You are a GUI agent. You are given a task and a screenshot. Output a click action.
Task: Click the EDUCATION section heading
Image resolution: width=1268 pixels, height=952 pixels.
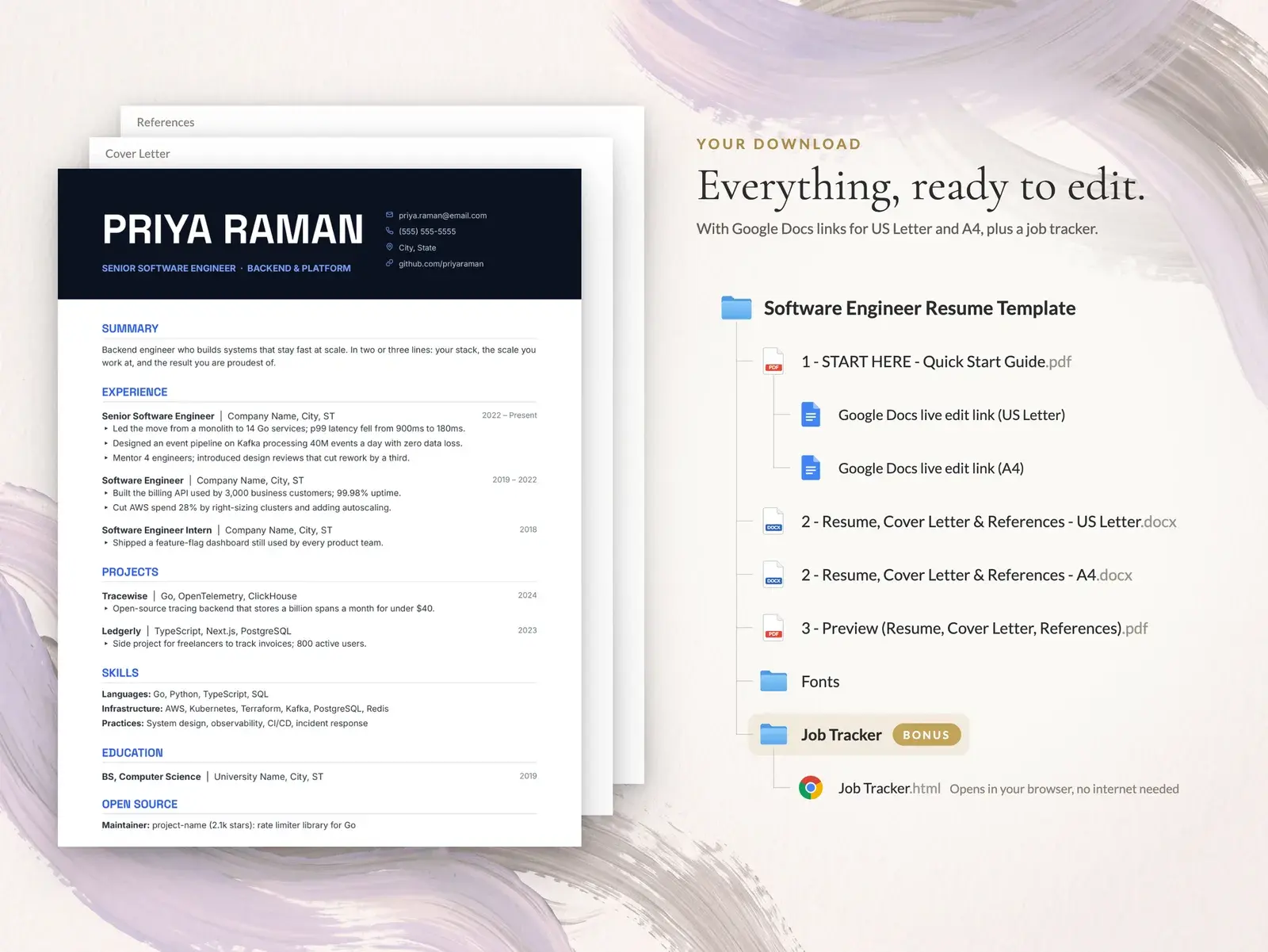(x=132, y=752)
